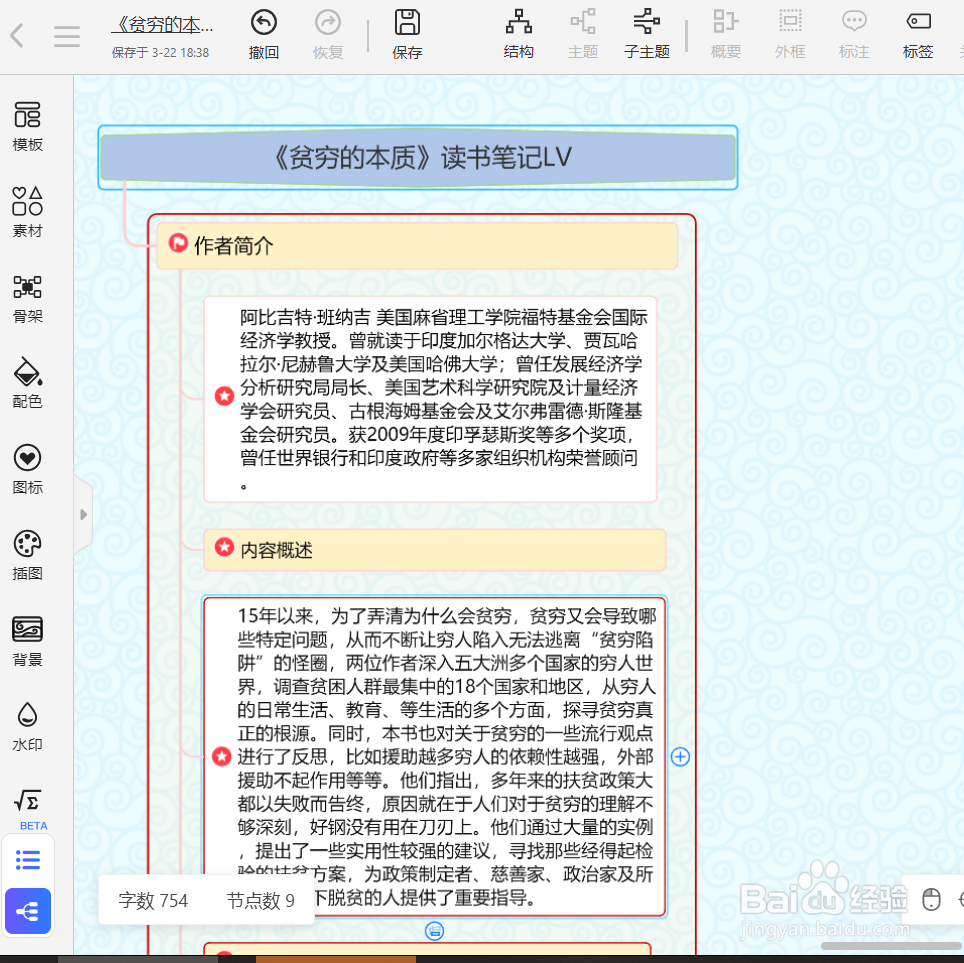The width and height of the screenshot is (964, 963).
Task: Click the 恢复 redo button
Action: (x=328, y=35)
